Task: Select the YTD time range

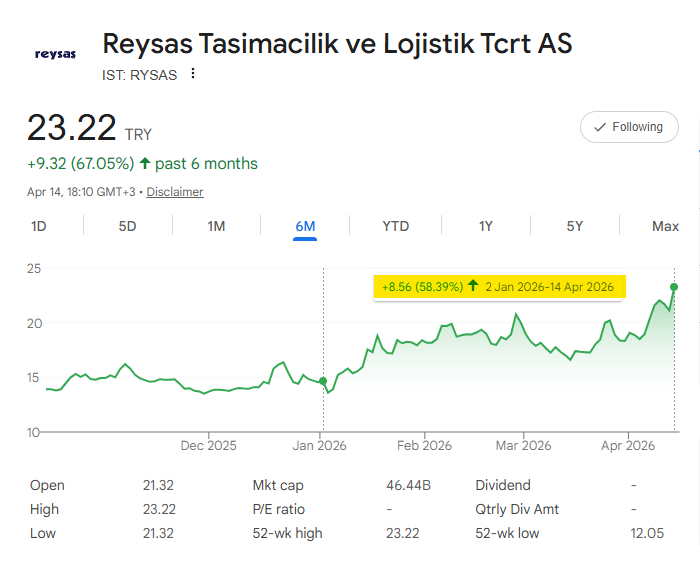Action: 396,226
